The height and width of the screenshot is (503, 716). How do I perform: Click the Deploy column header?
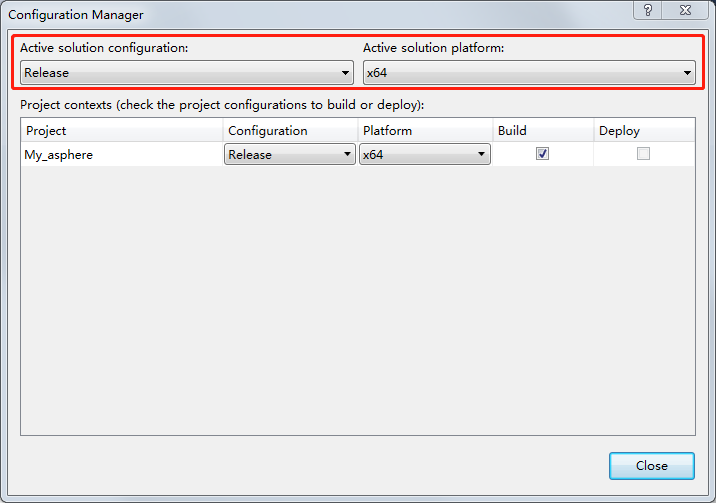(x=644, y=131)
